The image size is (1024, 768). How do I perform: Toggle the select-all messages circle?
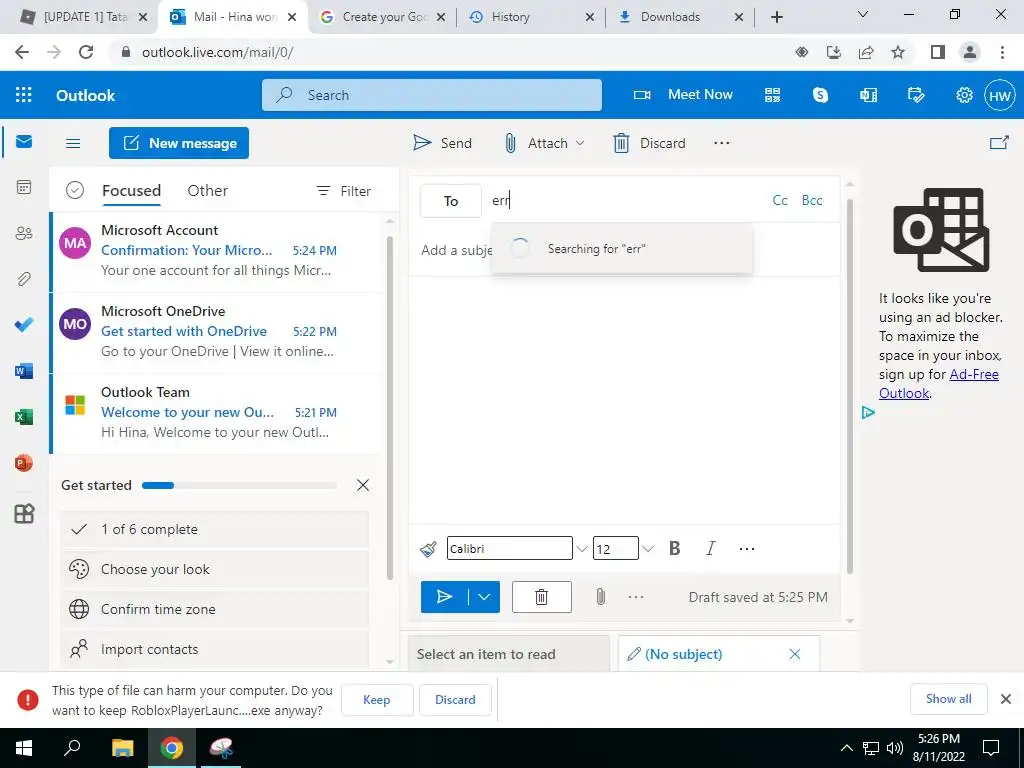[x=75, y=191]
